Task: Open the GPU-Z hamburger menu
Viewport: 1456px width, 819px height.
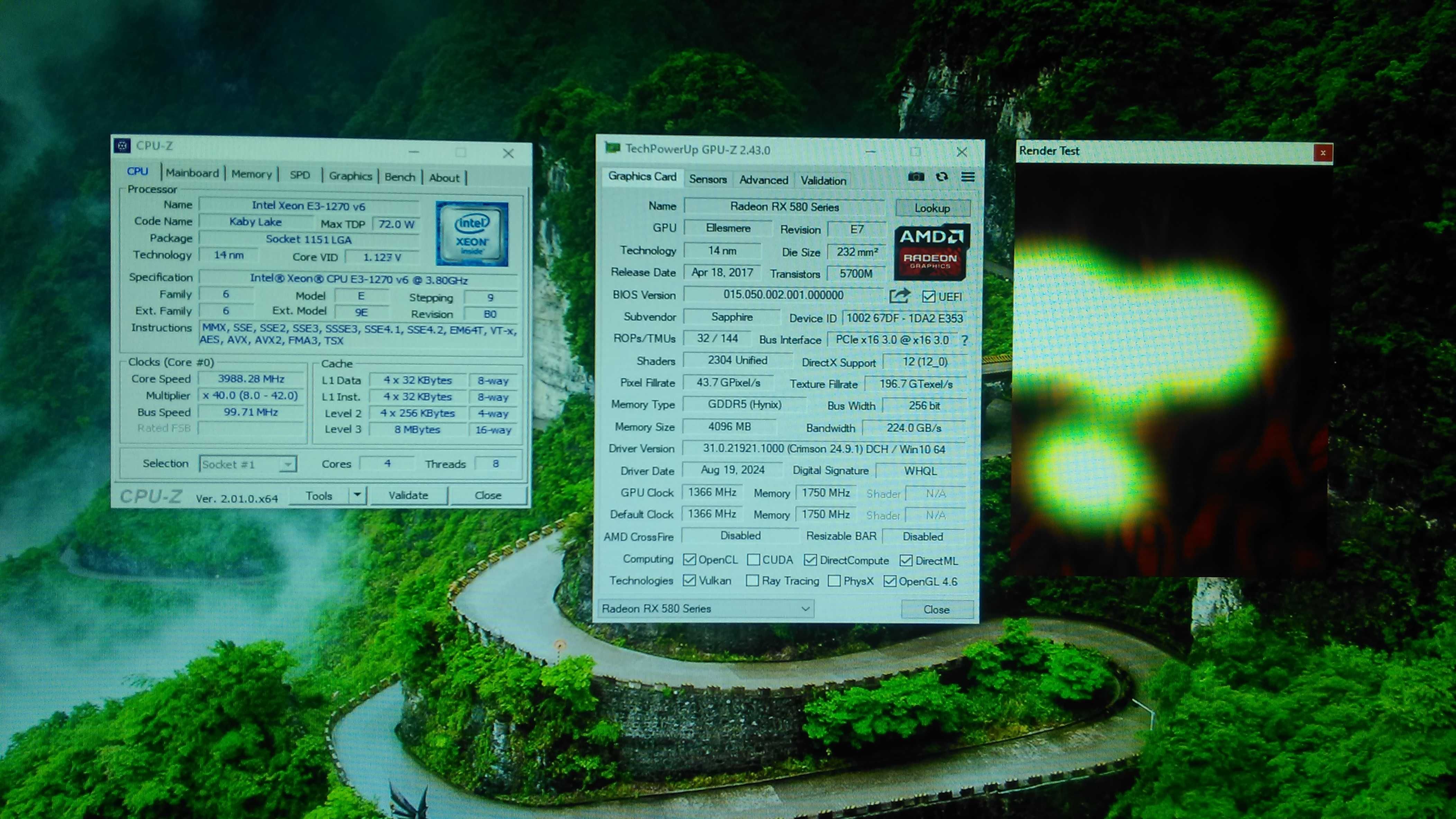Action: (968, 177)
